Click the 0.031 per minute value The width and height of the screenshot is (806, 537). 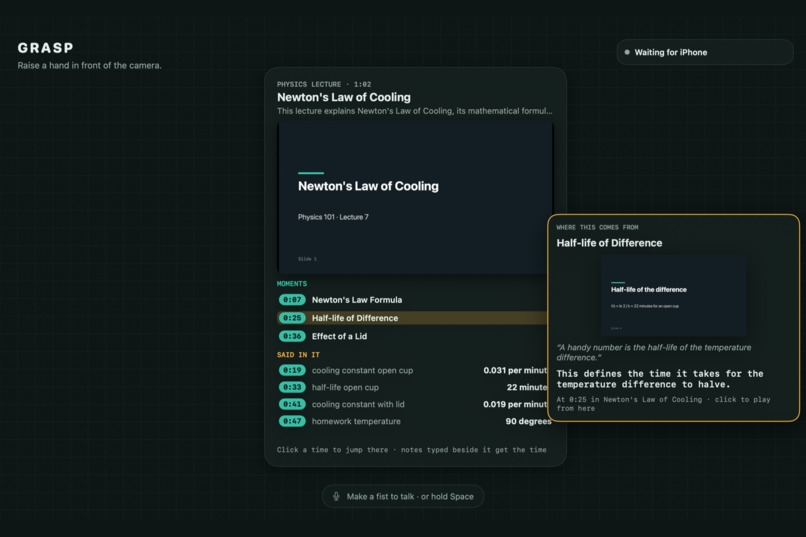[x=515, y=370]
